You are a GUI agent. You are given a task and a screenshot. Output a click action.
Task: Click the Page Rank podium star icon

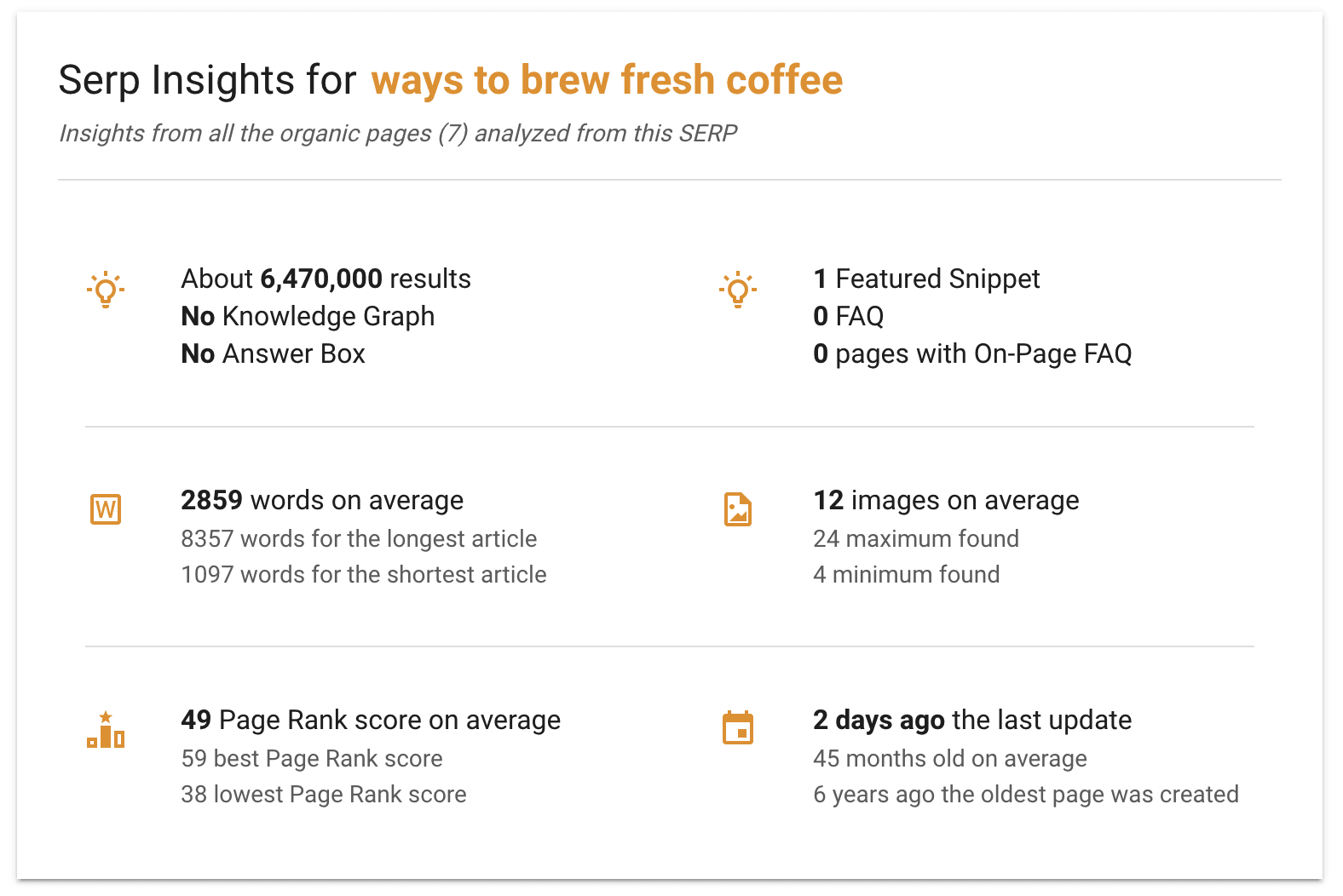[106, 731]
